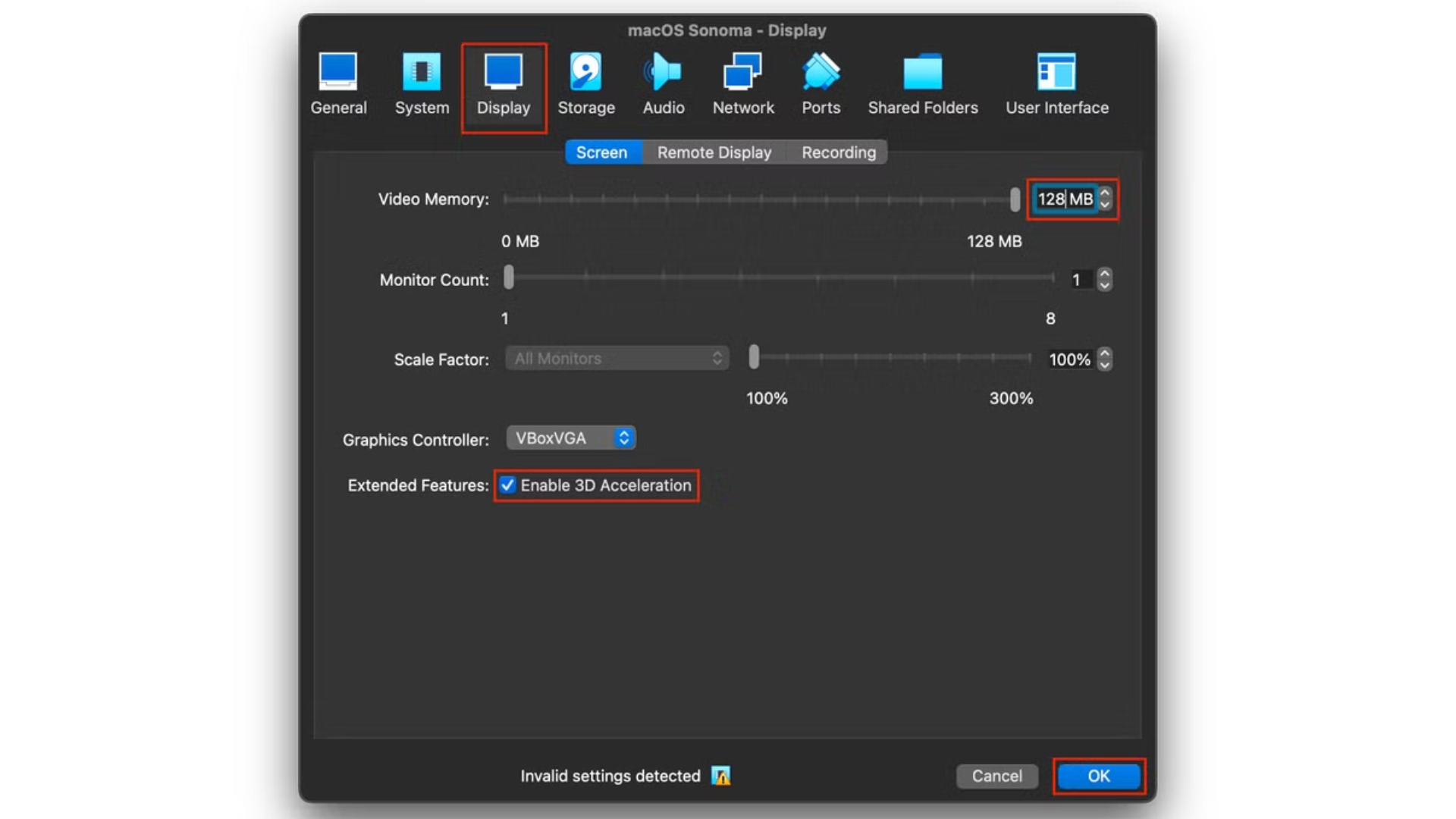Image resolution: width=1456 pixels, height=819 pixels.
Task: Click the Monitor Count slider handle
Action: [x=509, y=278]
